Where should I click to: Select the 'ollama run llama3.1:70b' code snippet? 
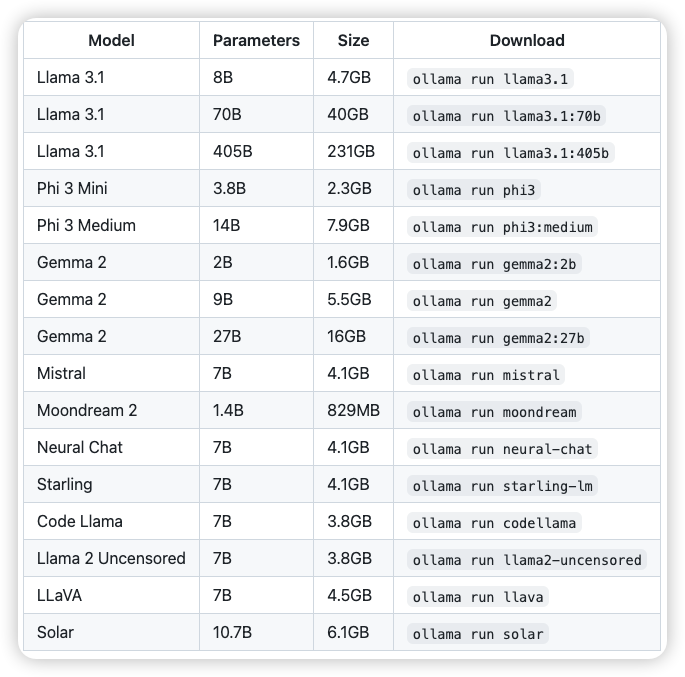(x=506, y=116)
